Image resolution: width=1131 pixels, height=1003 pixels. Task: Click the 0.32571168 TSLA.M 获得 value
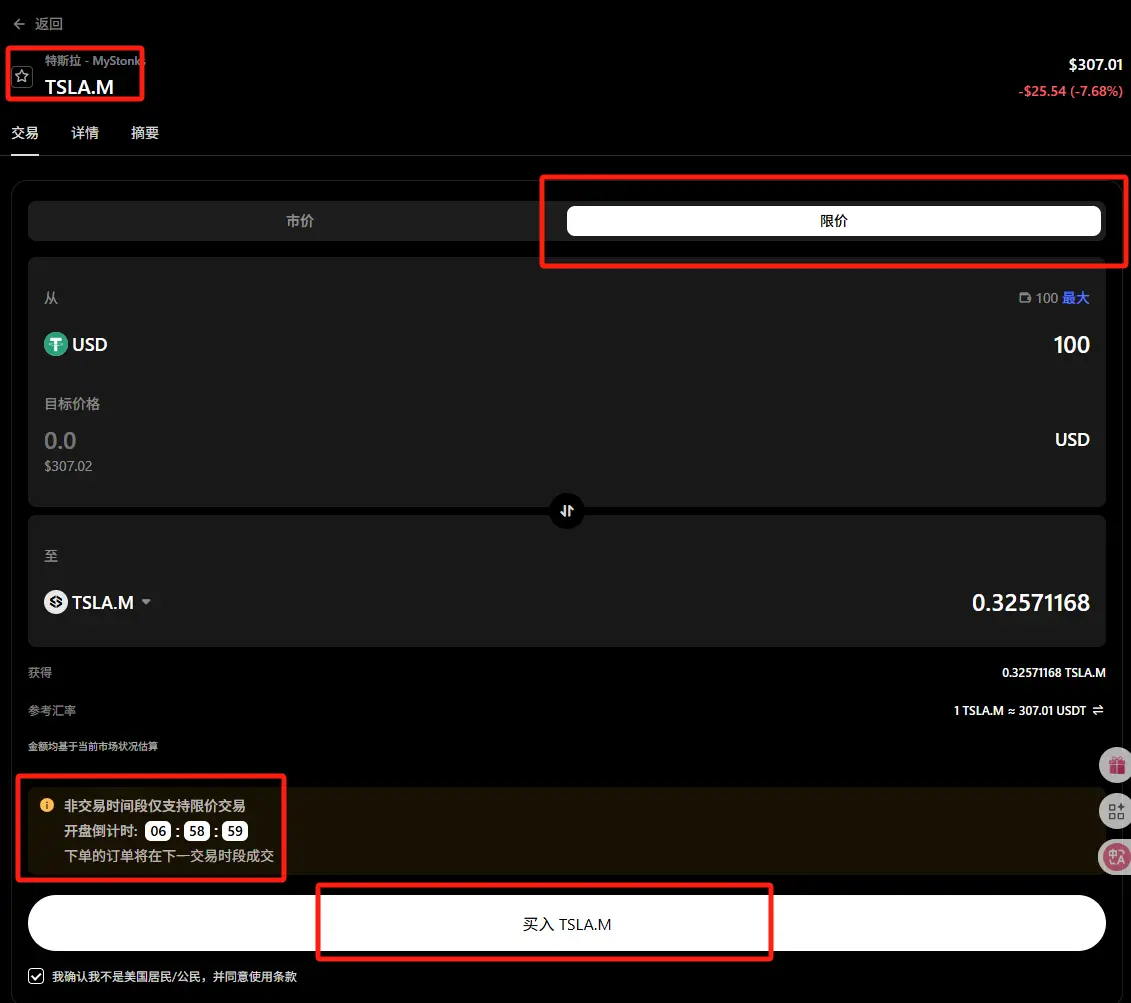point(1053,673)
